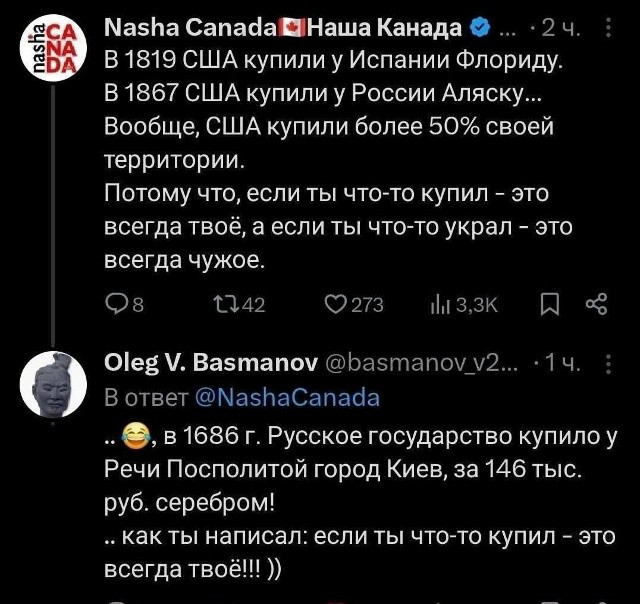640x604 pixels.
Task: Open Nasha Canada profile avatar
Action: click(x=51, y=48)
